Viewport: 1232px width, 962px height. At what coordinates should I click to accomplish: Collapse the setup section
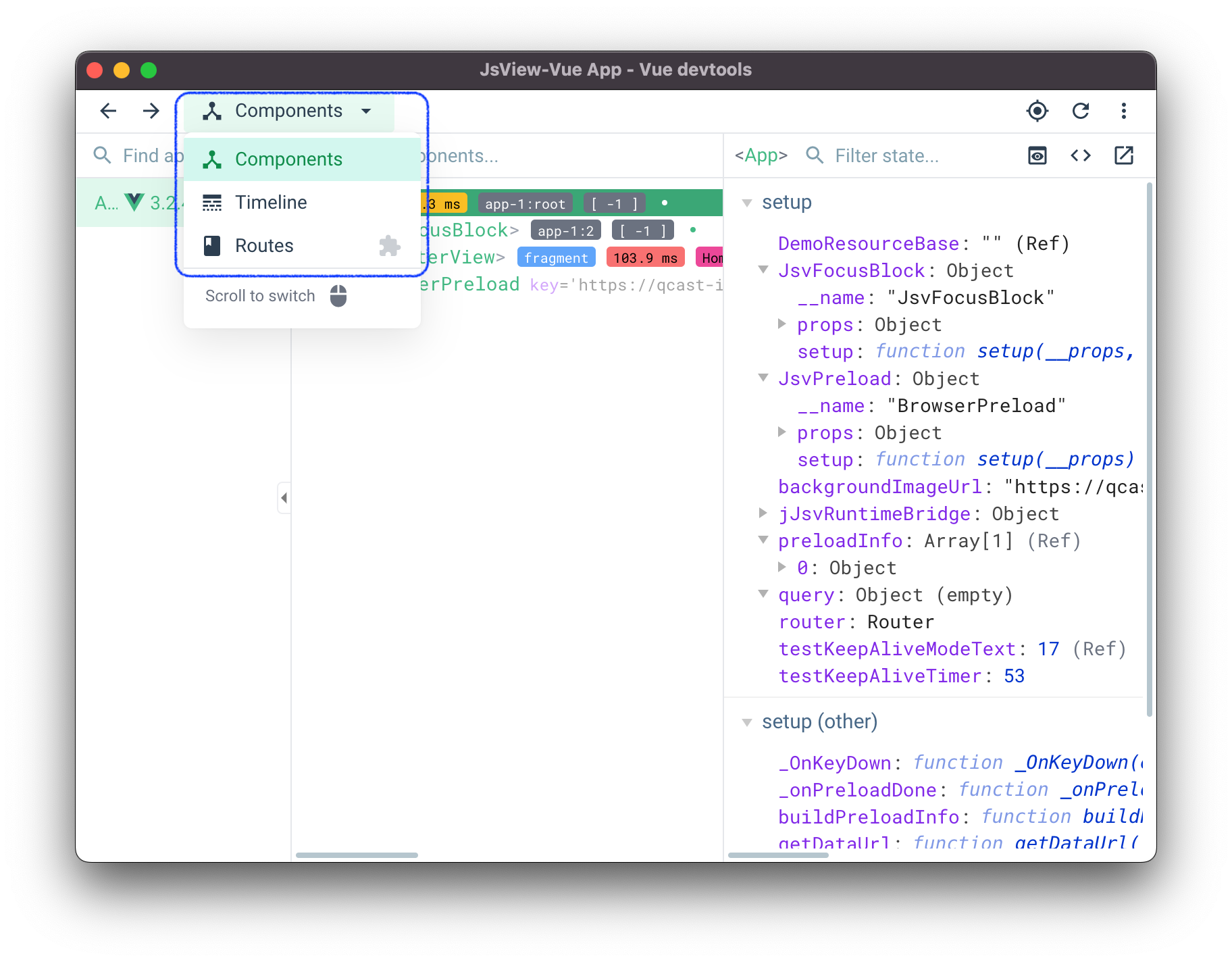(x=747, y=203)
